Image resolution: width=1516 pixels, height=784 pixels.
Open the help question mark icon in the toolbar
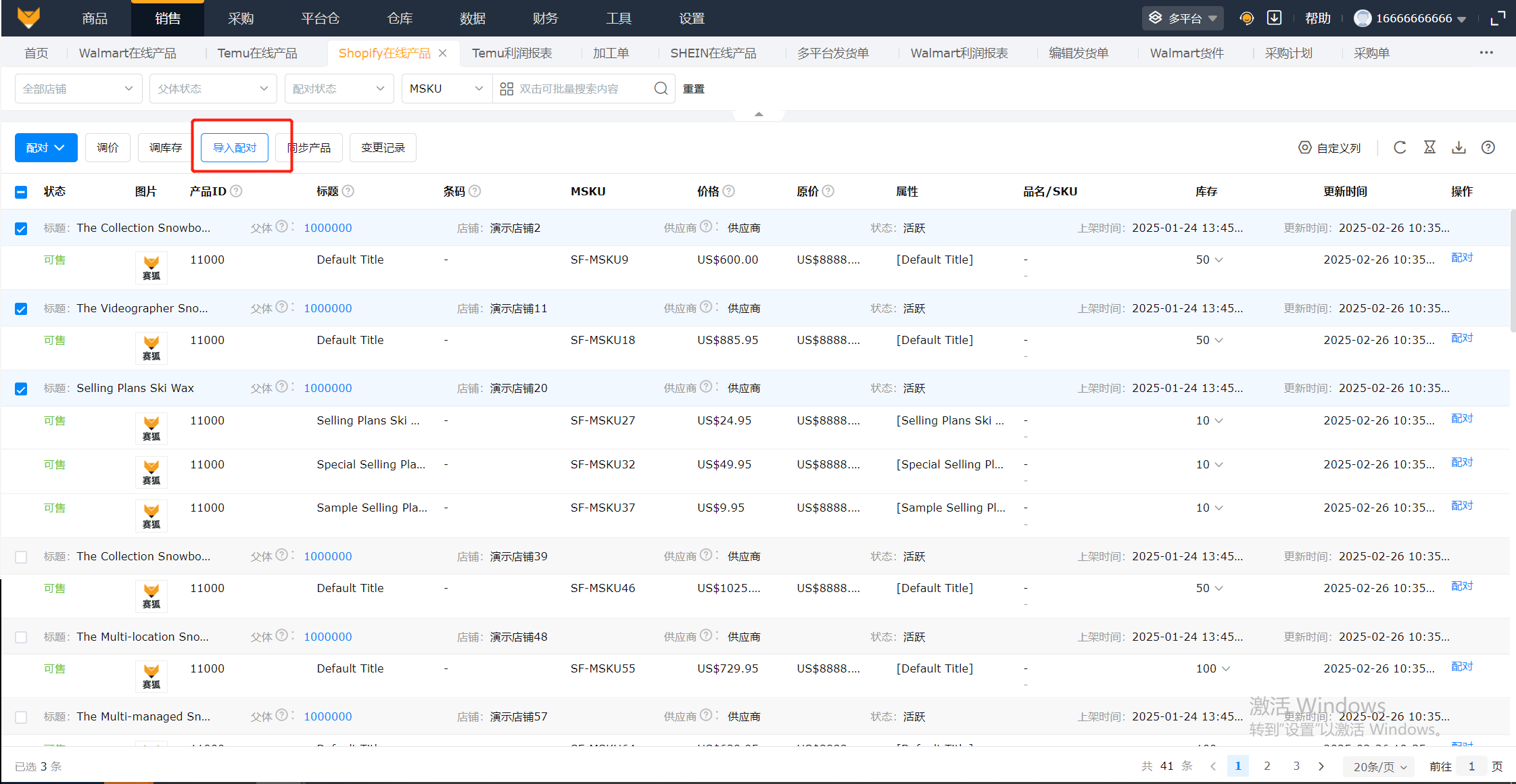tap(1488, 147)
